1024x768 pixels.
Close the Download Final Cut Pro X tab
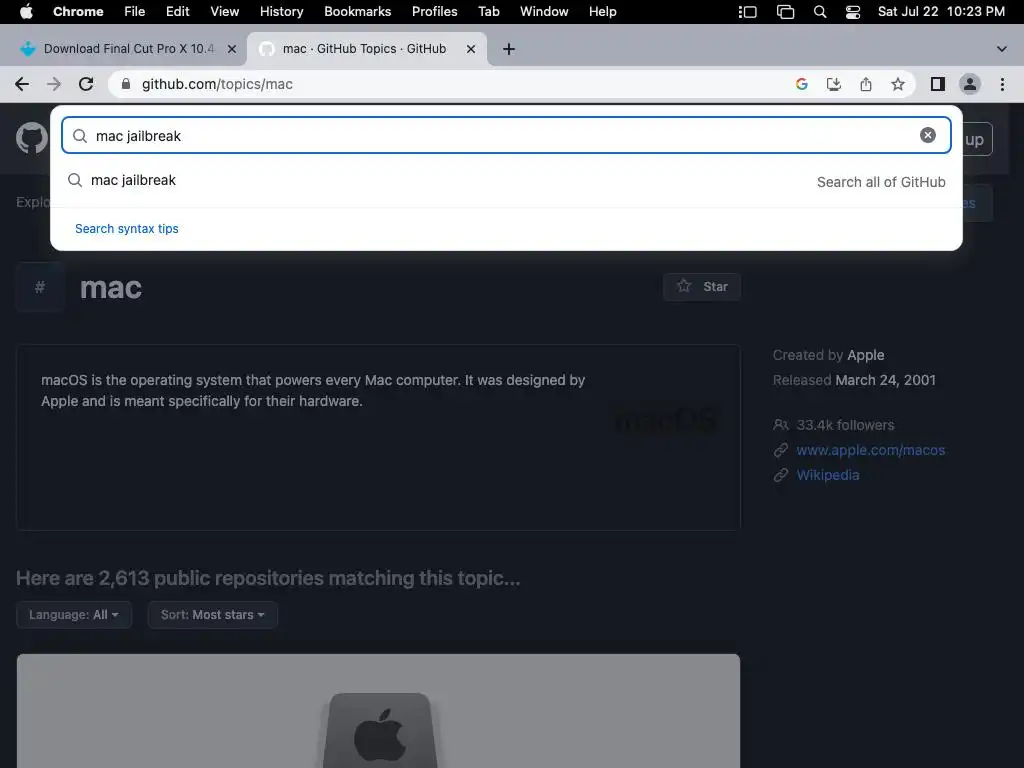[x=231, y=49]
